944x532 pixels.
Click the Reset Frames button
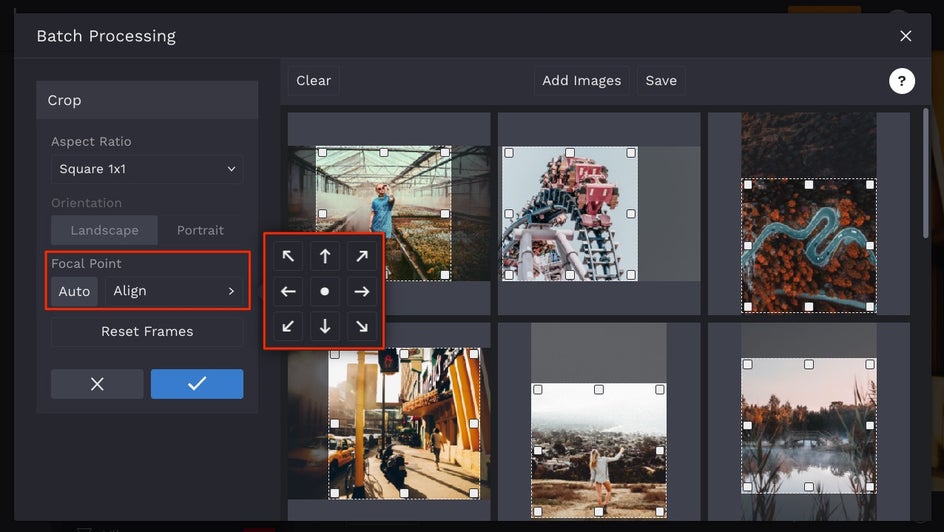147,332
